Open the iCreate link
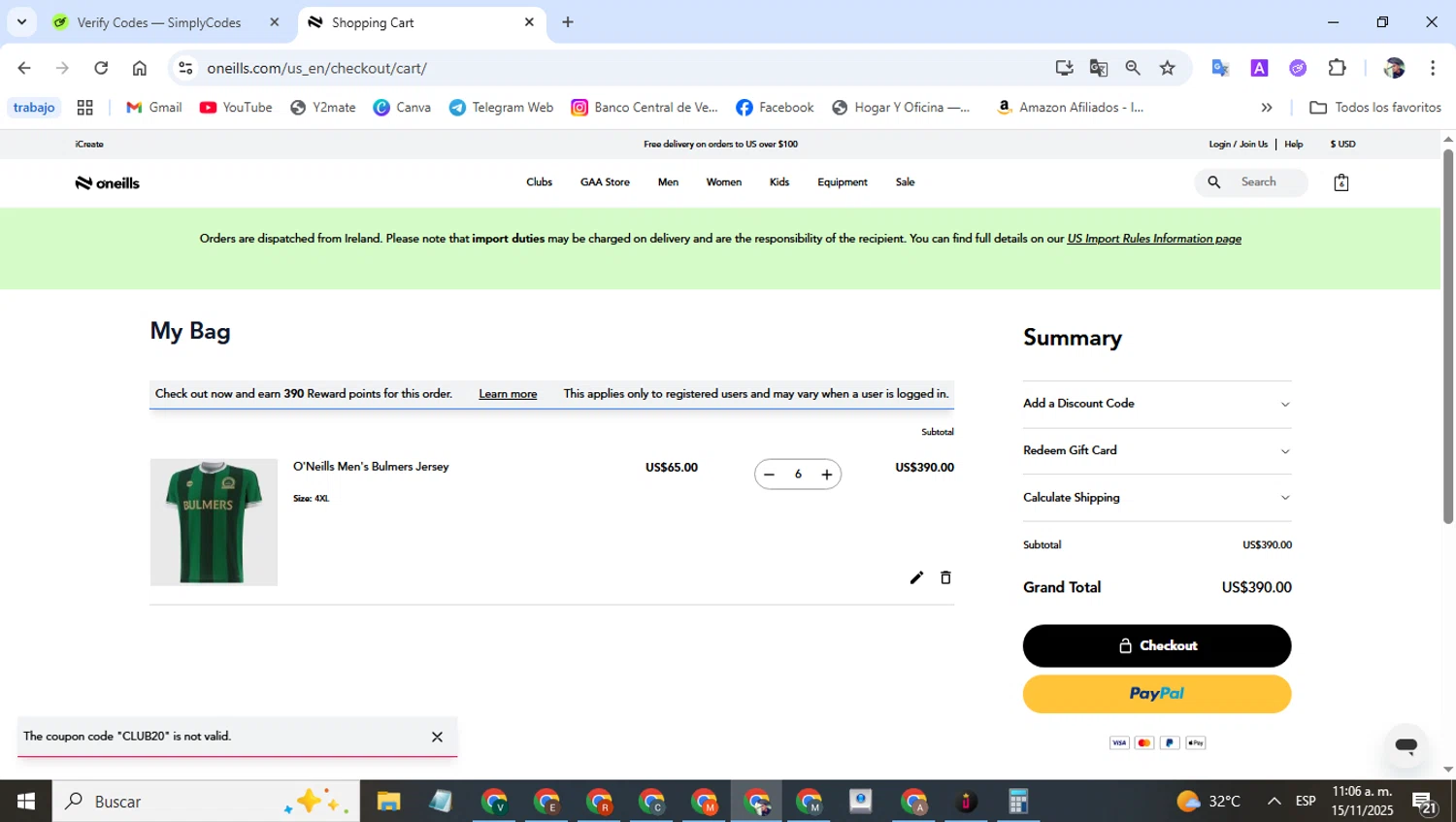 89,144
